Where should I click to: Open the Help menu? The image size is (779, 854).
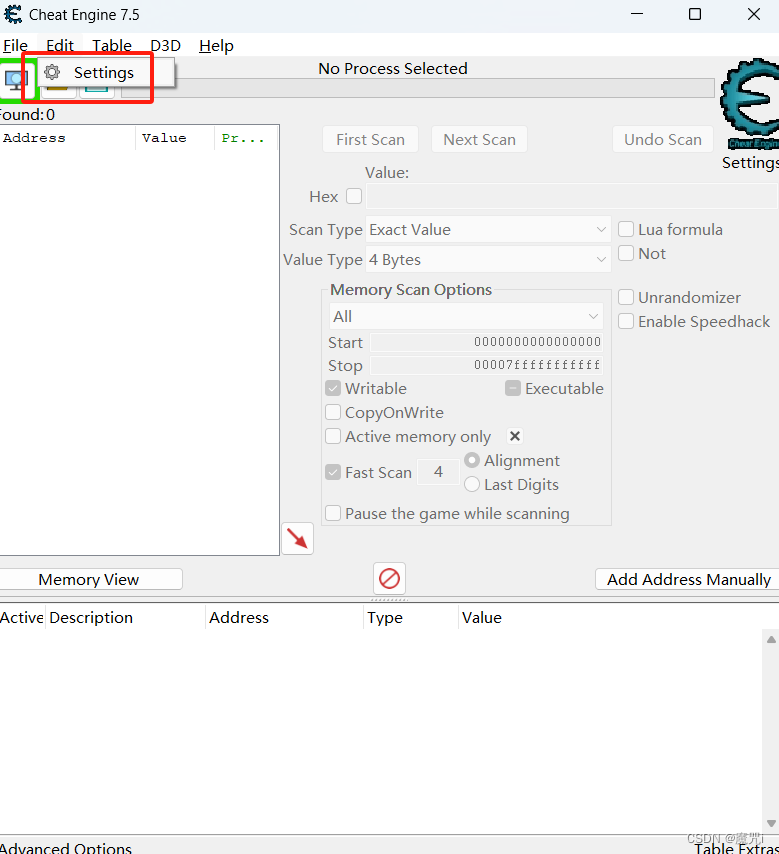pos(216,45)
